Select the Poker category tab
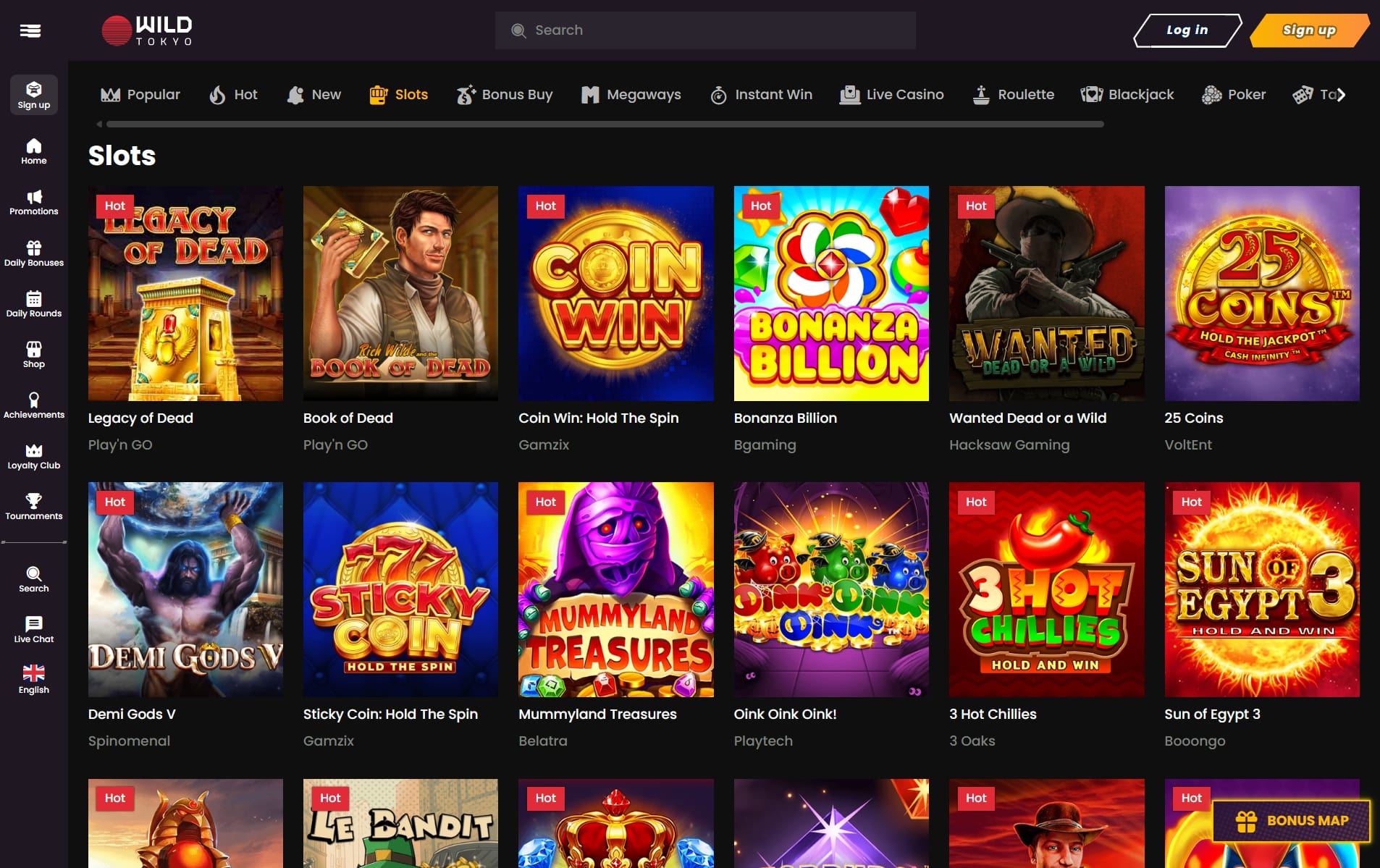The image size is (1380, 868). [1234, 94]
